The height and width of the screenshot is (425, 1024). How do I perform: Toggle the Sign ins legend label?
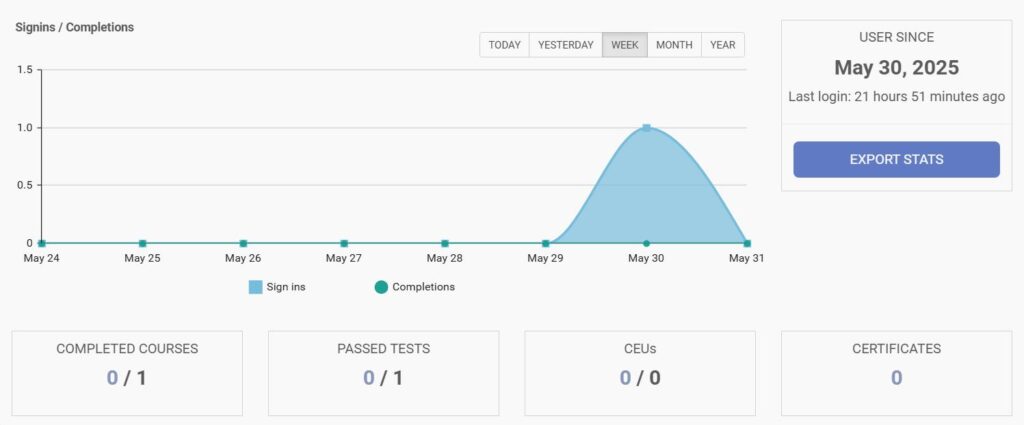click(x=286, y=287)
